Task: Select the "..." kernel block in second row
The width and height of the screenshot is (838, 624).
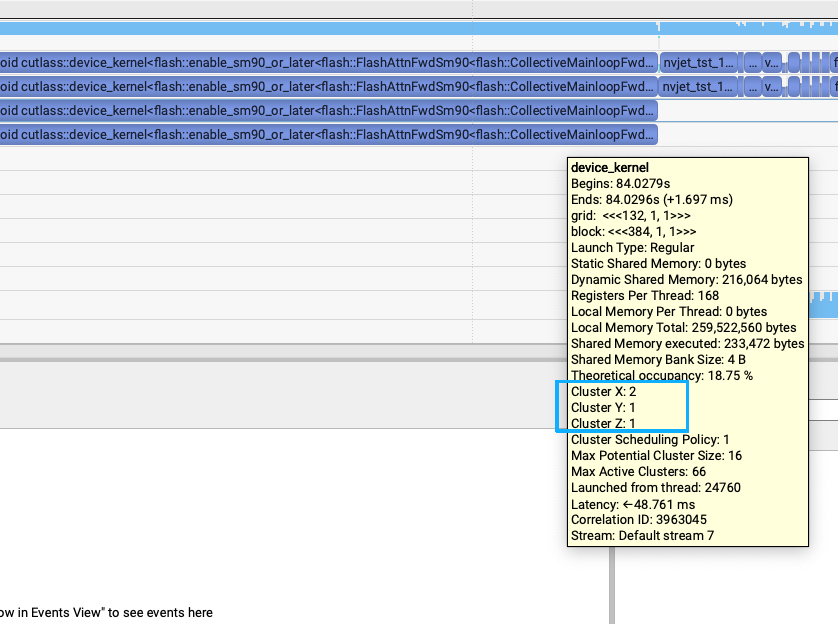Action: 752,86
